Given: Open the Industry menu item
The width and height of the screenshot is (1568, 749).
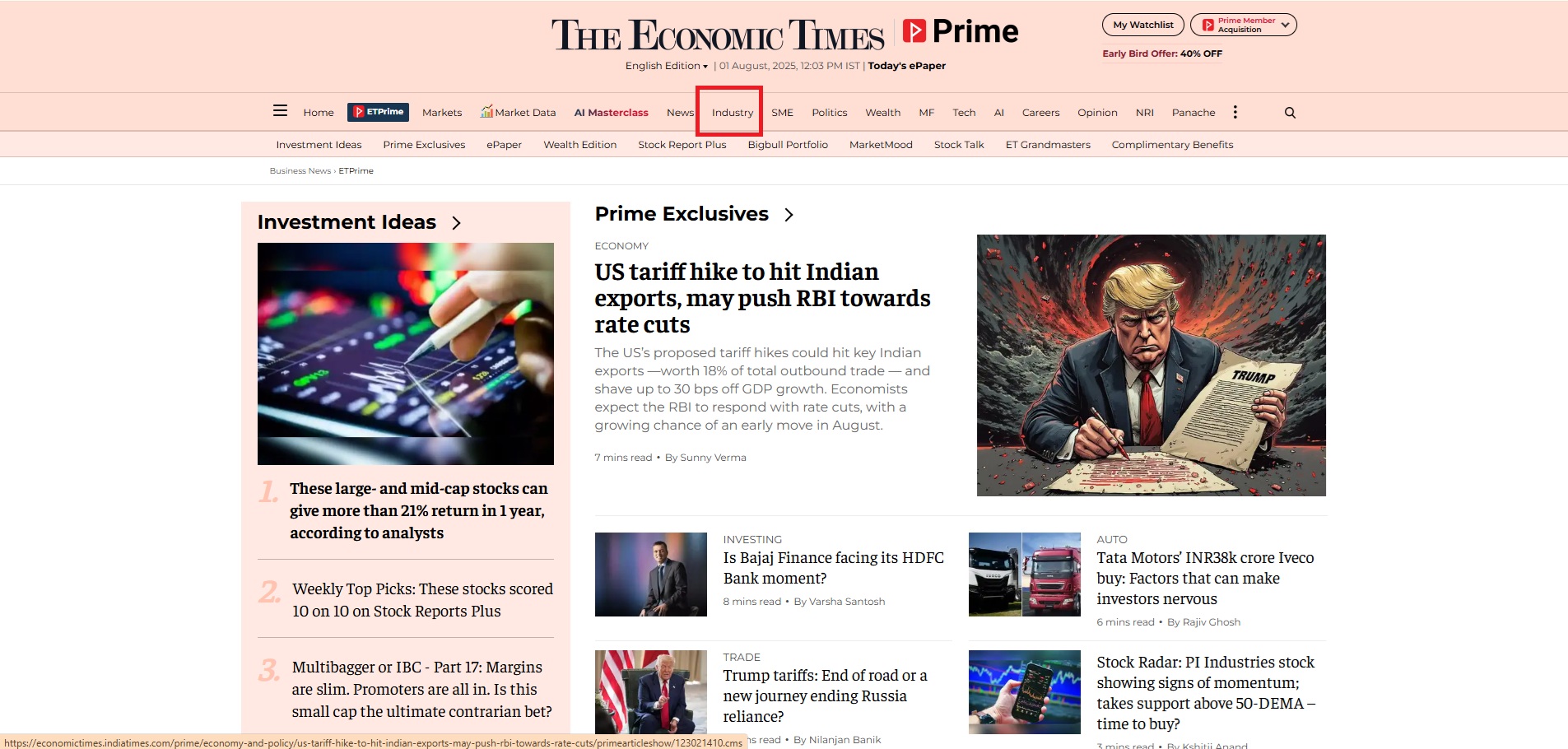Looking at the screenshot, I should pos(732,113).
